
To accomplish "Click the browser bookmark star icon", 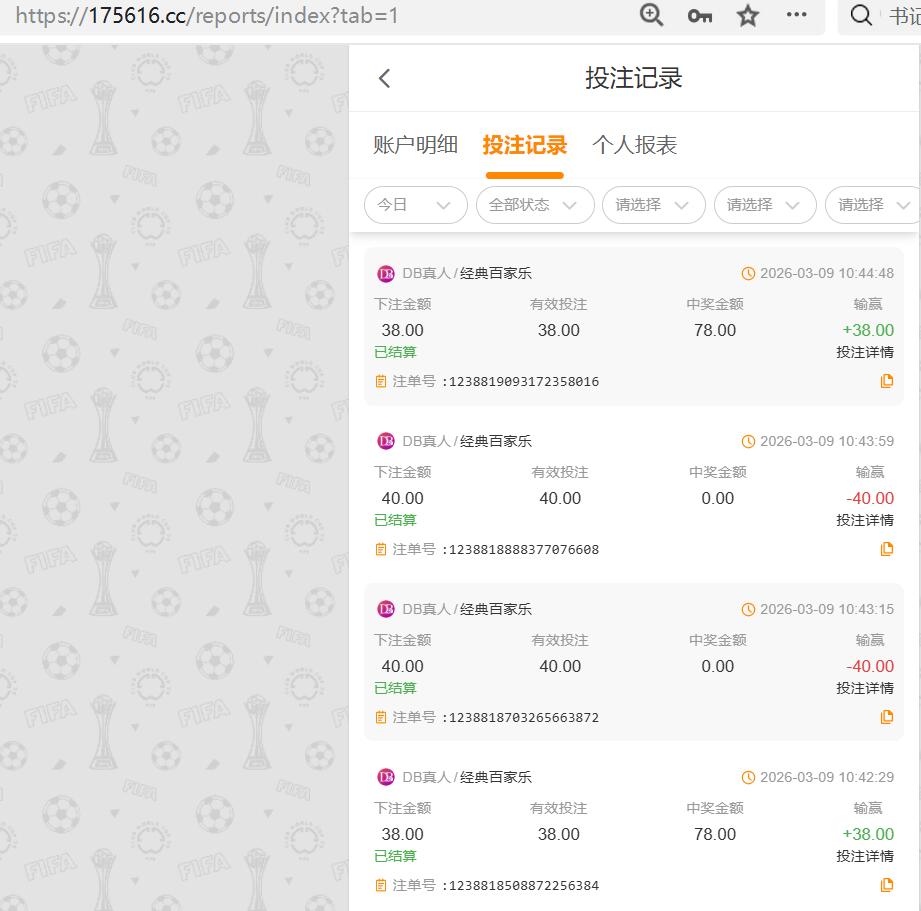I will click(747, 16).
